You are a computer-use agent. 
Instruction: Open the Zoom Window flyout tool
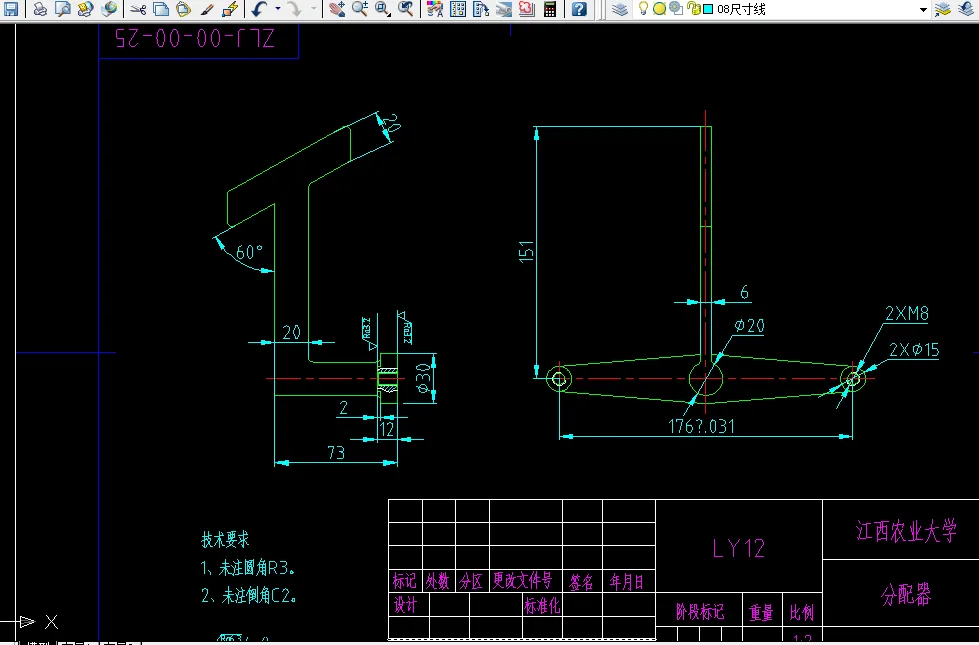383,9
